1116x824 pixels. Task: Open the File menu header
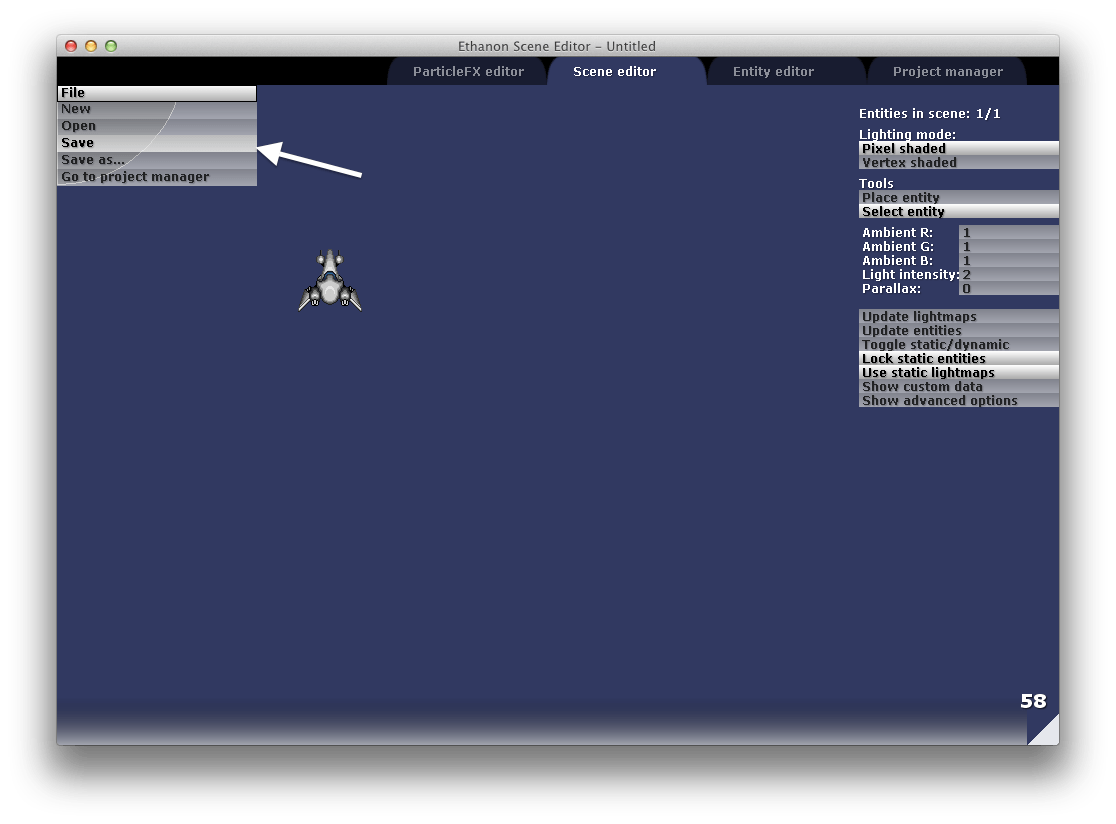(x=156, y=93)
